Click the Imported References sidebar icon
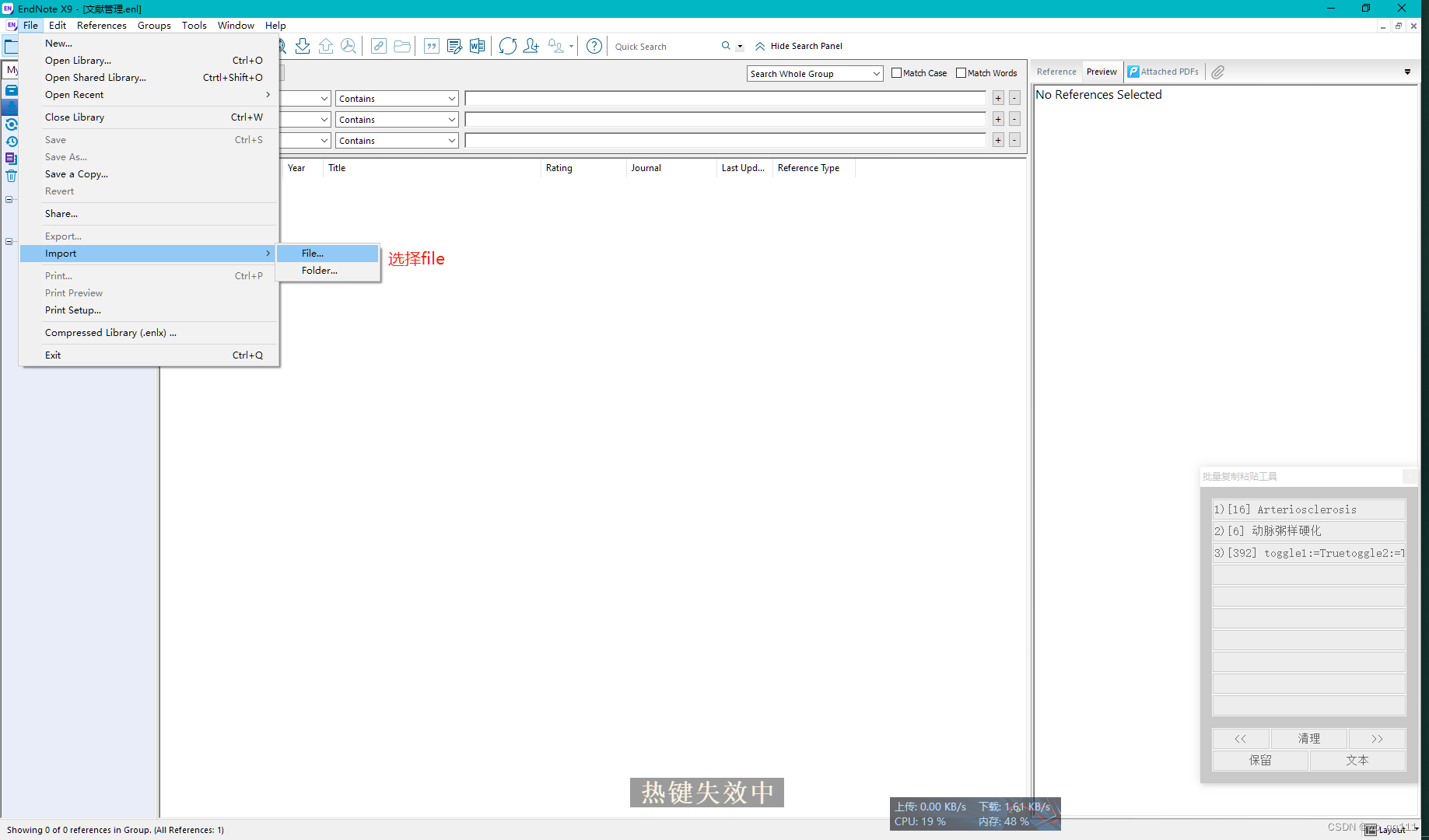Image resolution: width=1429 pixels, height=840 pixels. pyautogui.click(x=12, y=107)
